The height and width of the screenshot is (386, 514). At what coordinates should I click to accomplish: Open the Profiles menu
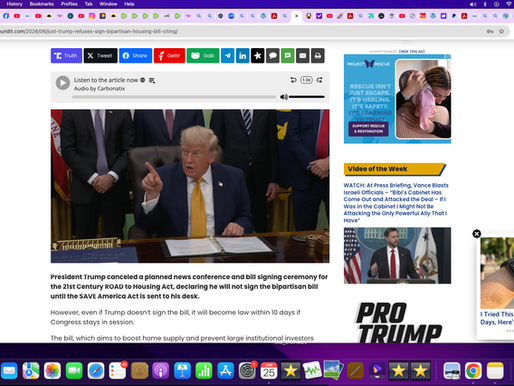point(69,4)
